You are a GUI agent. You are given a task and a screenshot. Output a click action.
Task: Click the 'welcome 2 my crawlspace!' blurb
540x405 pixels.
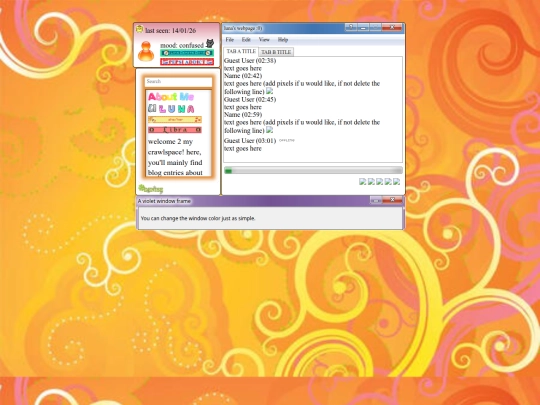pyautogui.click(x=175, y=157)
